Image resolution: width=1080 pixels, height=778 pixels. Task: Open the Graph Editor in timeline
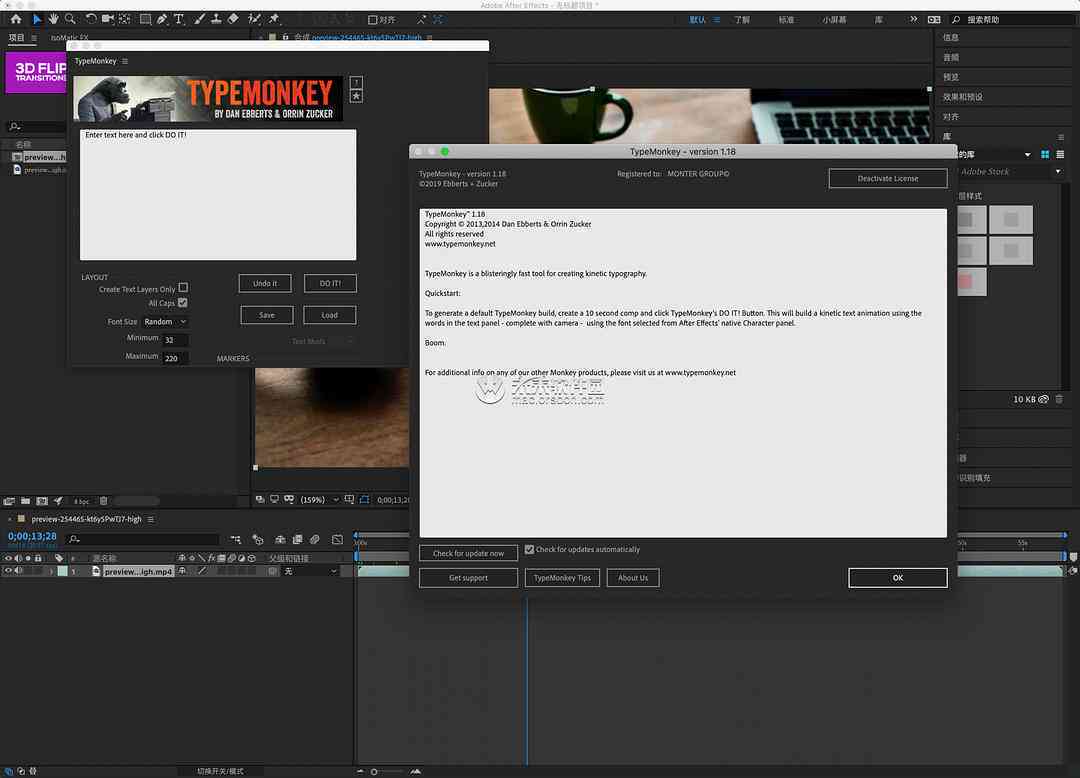pyautogui.click(x=337, y=540)
